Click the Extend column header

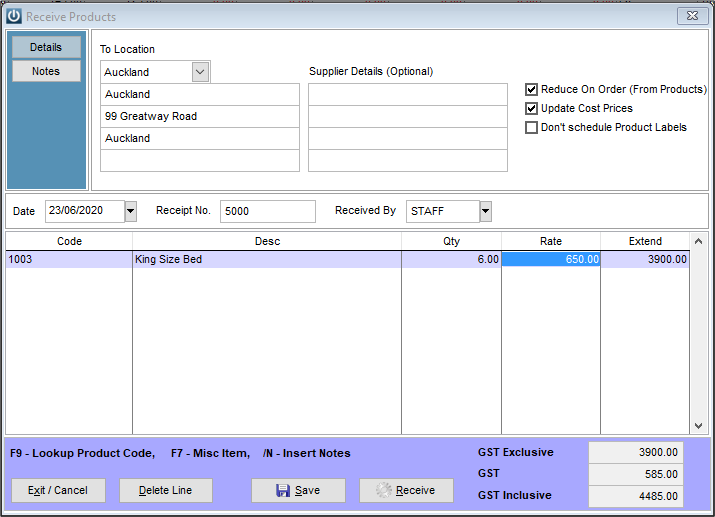[x=645, y=241]
